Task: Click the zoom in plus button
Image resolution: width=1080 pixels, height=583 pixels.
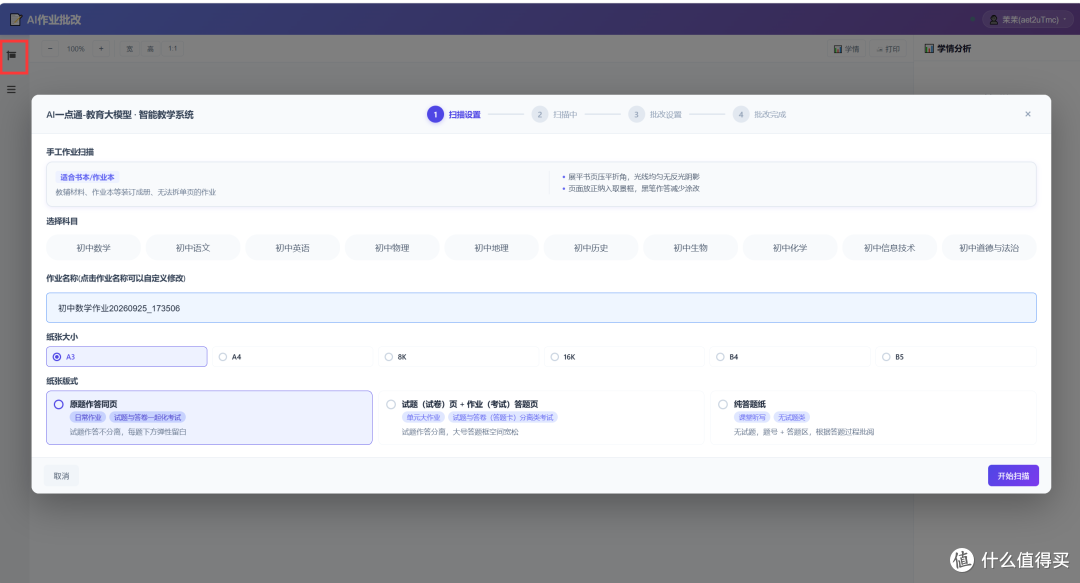Action: pos(101,48)
